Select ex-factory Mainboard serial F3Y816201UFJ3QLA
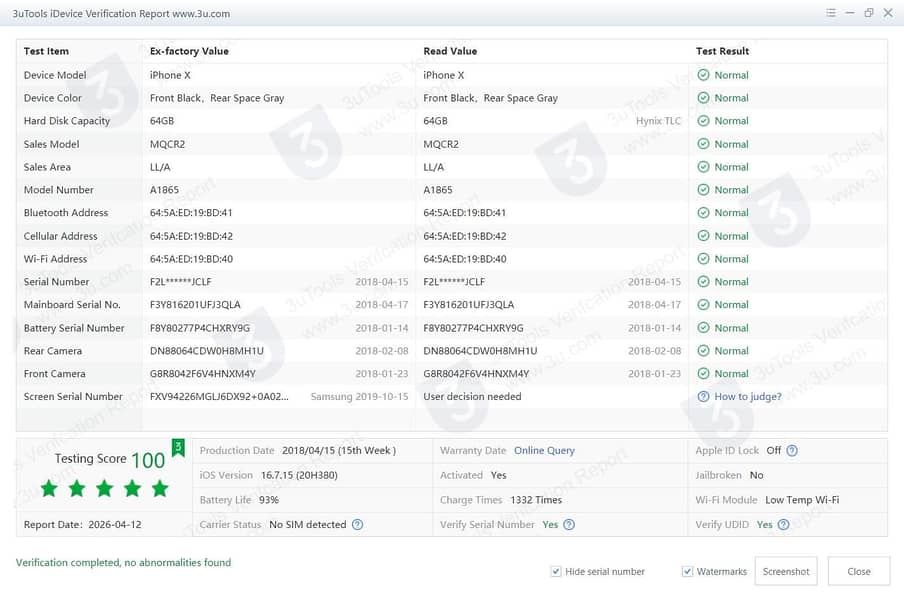This screenshot has width=904, height=599. point(195,304)
